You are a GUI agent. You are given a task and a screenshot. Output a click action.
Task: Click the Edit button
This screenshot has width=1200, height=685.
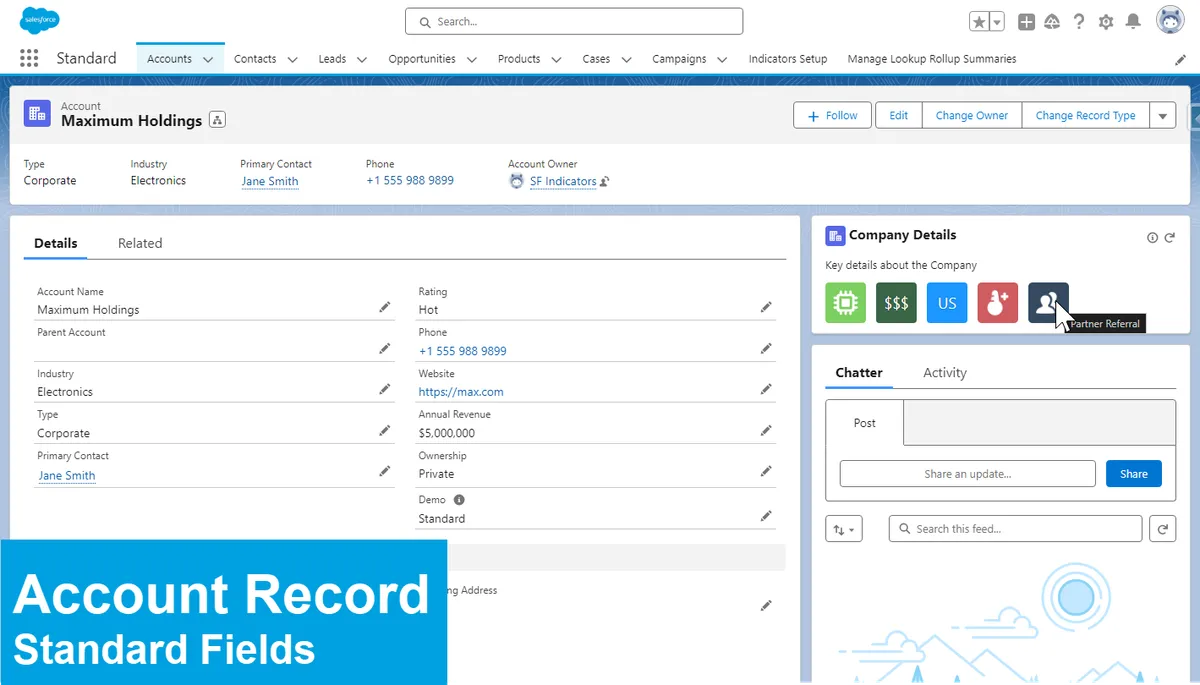[899, 116]
